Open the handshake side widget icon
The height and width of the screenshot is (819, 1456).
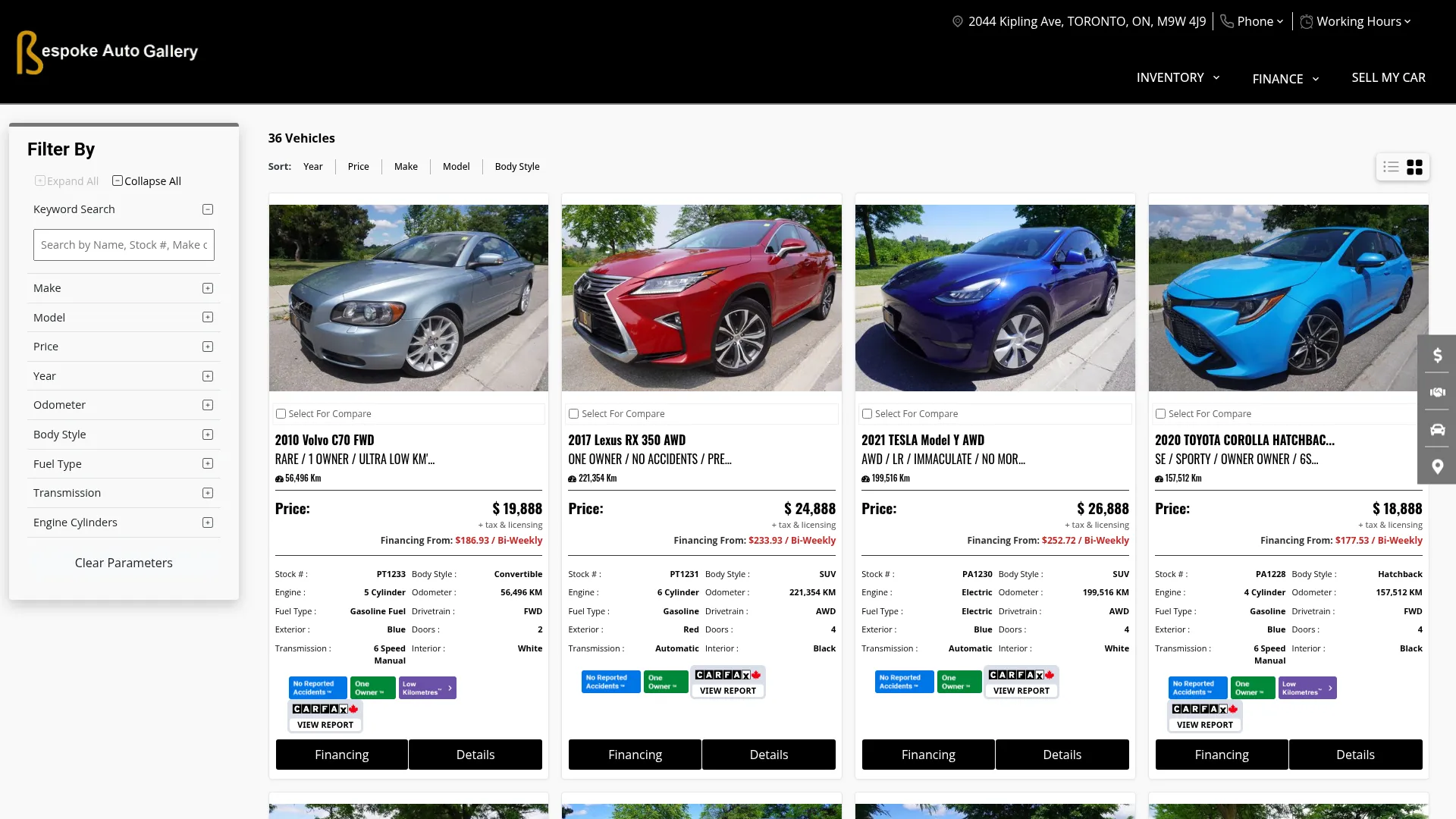pos(1437,392)
